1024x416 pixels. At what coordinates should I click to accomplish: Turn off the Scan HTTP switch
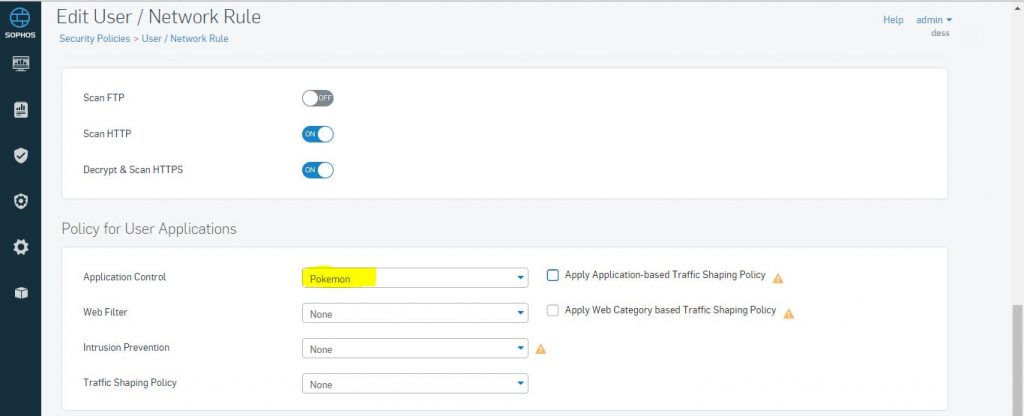click(318, 134)
